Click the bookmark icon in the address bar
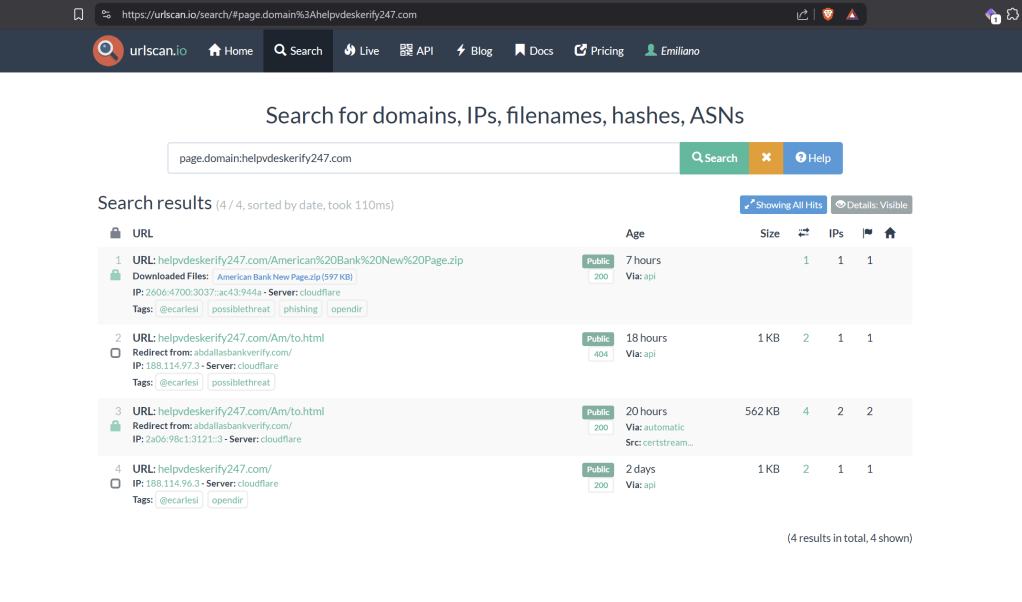Image resolution: width=1022 pixels, height=602 pixels. pyautogui.click(x=79, y=14)
